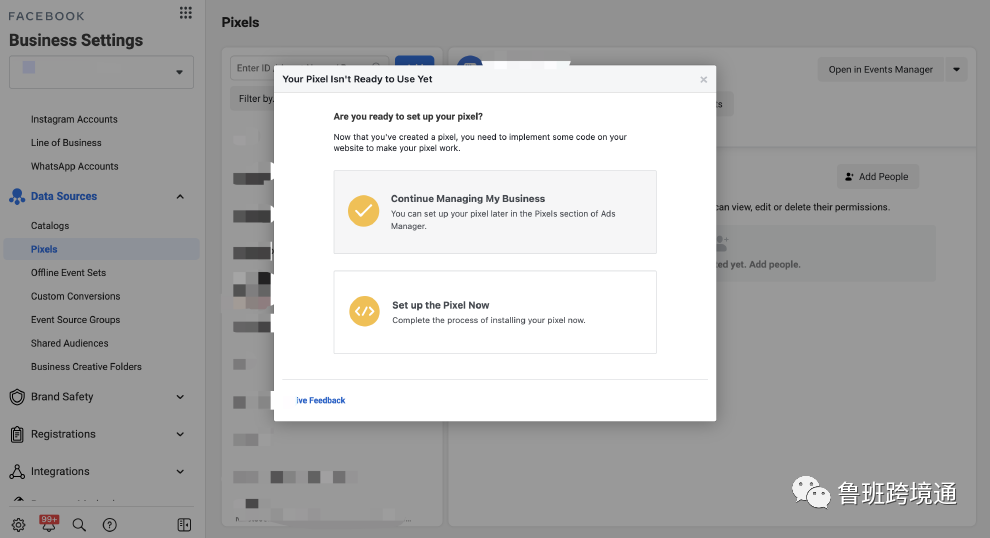
Task: Go to Event Source Groups
Action: (75, 320)
